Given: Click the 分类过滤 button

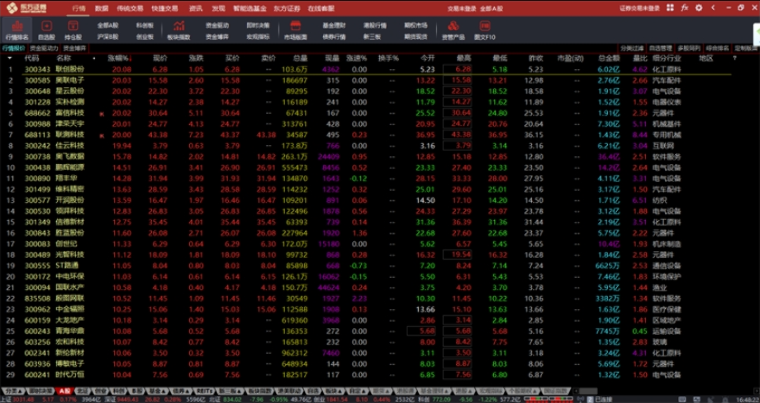Looking at the screenshot, I should [630, 47].
